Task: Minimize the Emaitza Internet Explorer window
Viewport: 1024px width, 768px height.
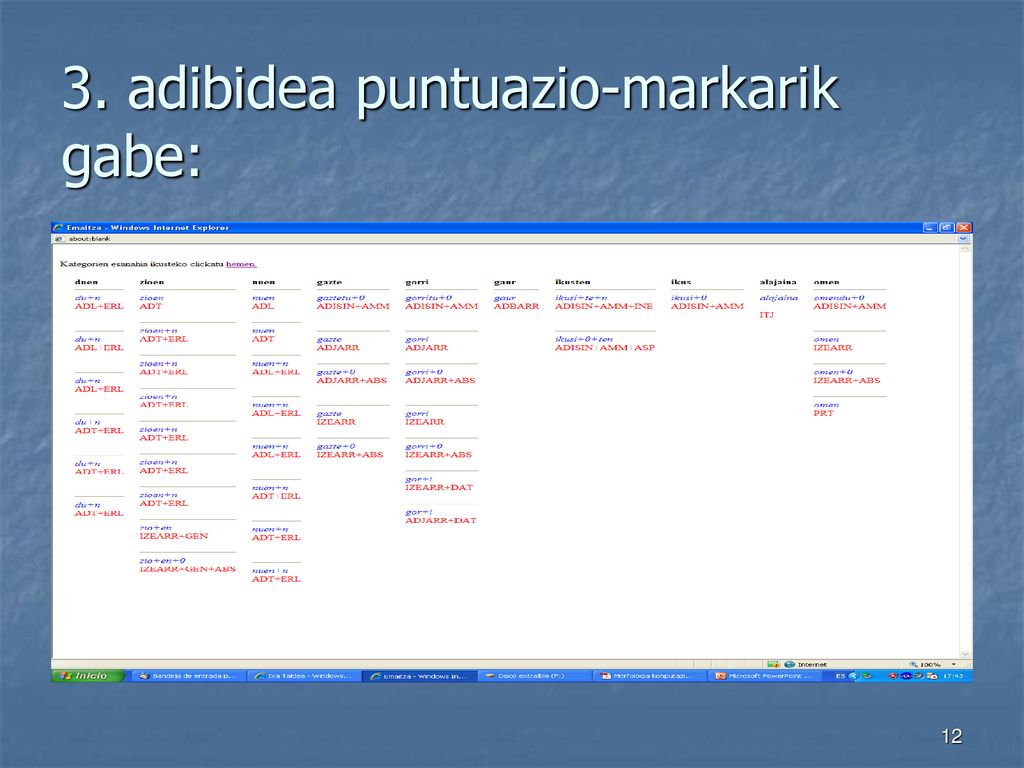Action: (931, 227)
